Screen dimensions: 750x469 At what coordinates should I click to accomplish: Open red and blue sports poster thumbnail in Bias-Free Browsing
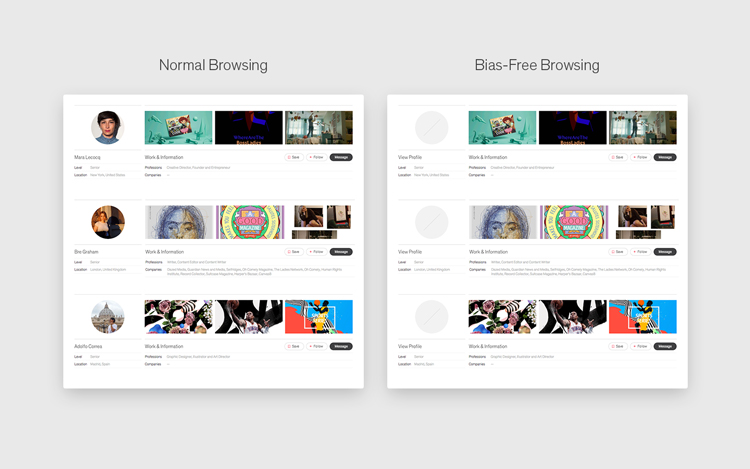(x=643, y=317)
